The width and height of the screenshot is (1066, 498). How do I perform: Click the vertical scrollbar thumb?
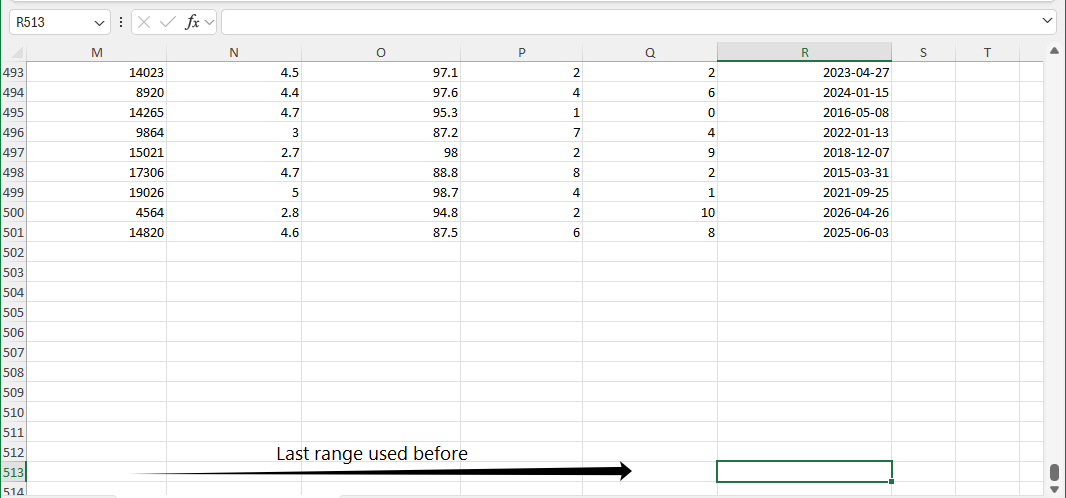tap(1054, 472)
